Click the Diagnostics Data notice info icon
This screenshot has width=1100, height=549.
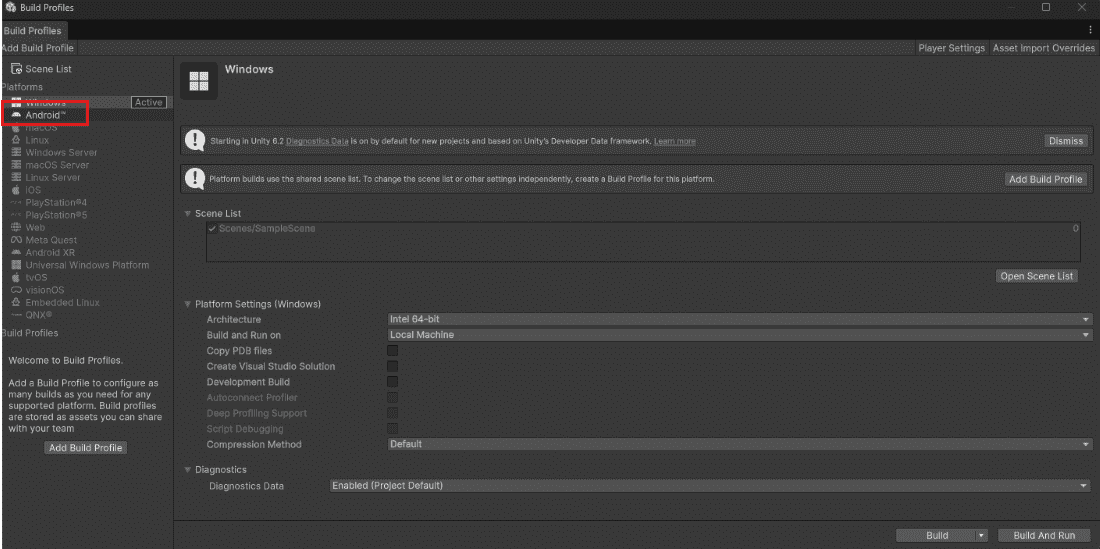point(195,141)
